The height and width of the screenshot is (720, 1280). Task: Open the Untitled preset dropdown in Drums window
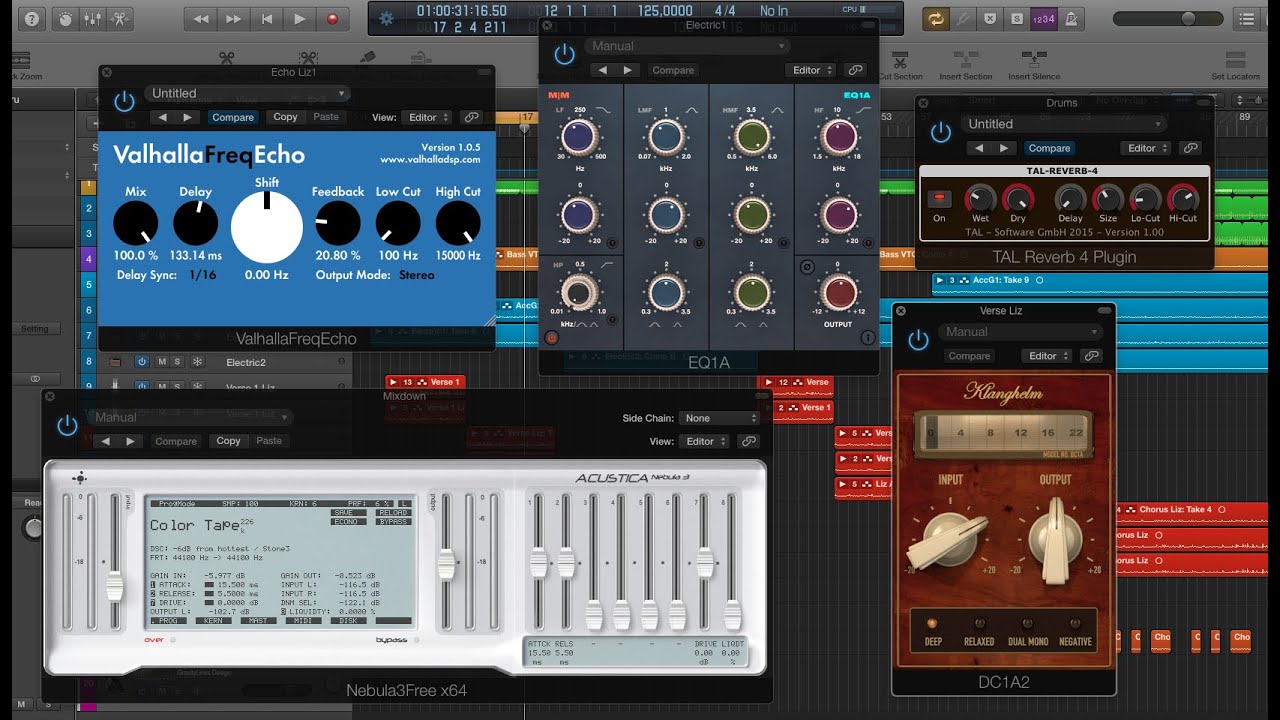(1064, 124)
